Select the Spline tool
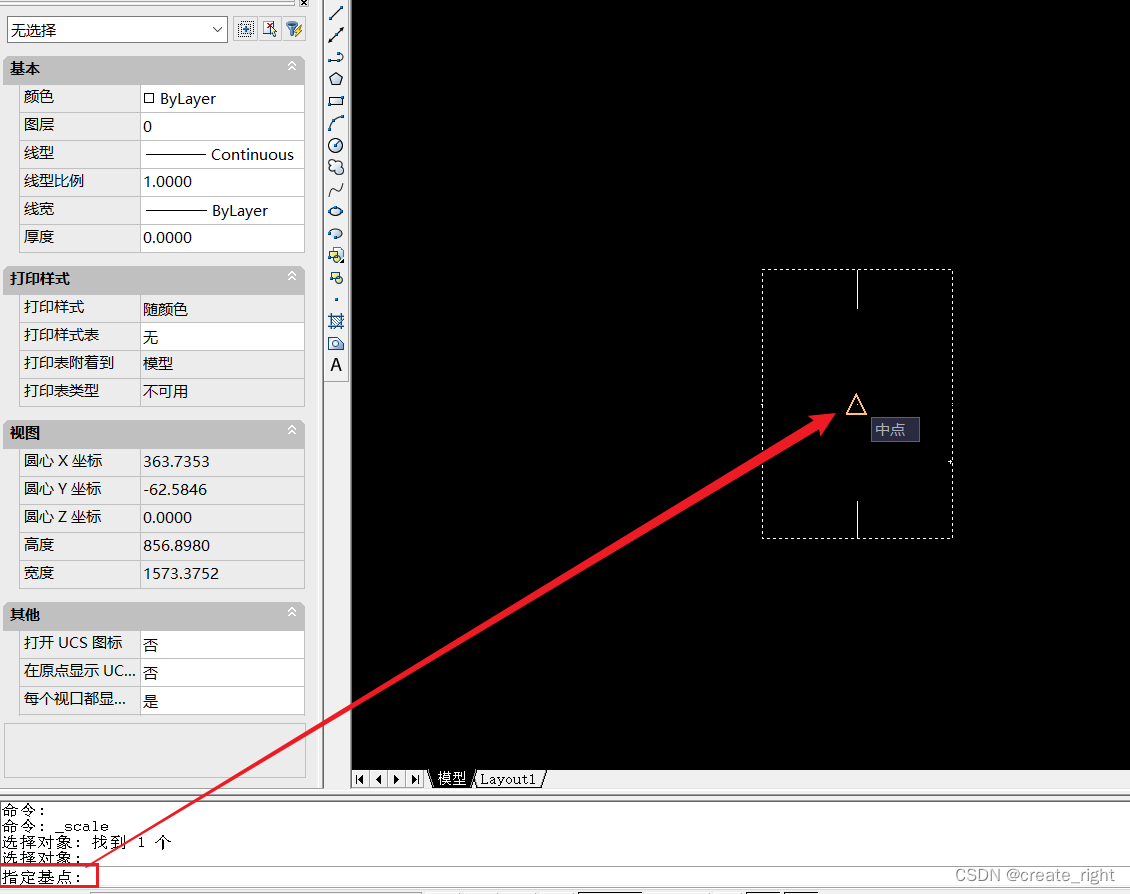1130x894 pixels. [336, 189]
